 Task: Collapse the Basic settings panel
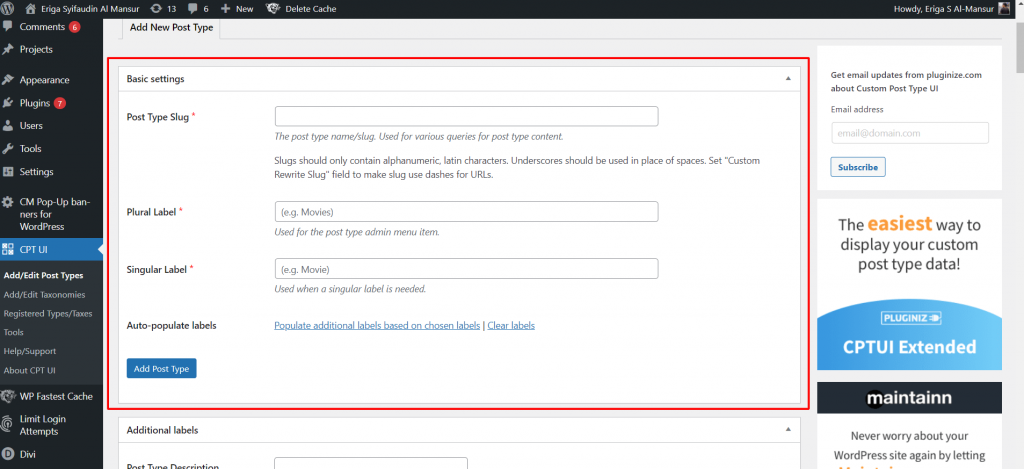tap(788, 78)
